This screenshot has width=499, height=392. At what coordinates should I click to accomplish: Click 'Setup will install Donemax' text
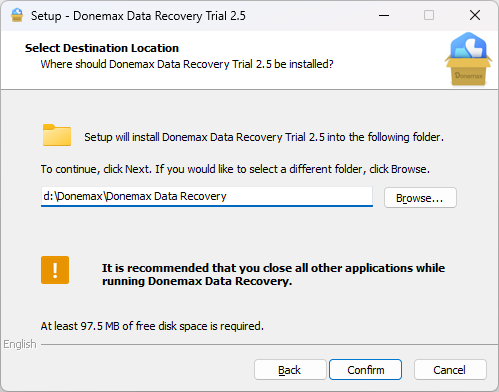(x=264, y=137)
